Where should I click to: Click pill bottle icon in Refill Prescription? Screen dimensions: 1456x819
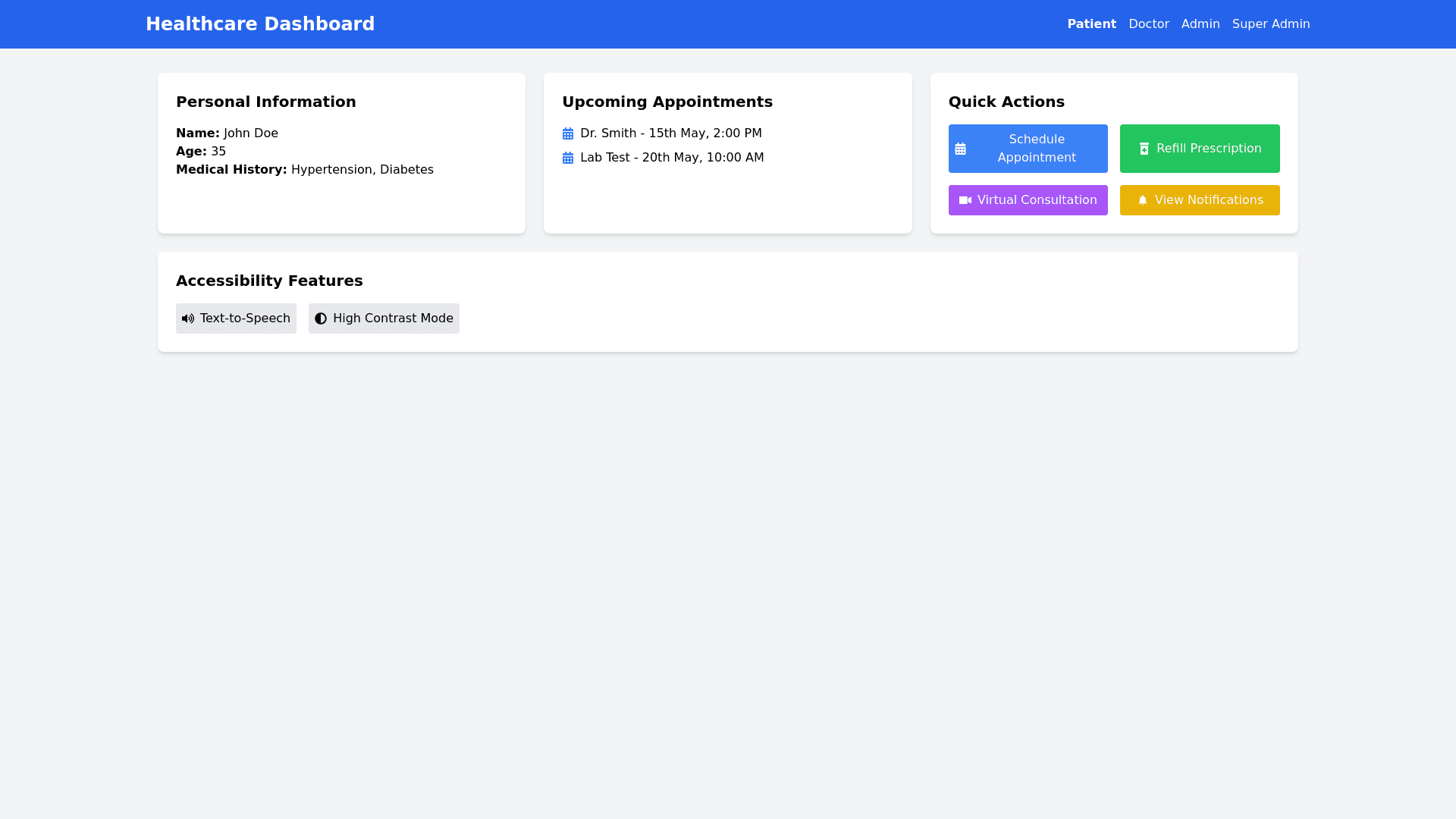pos(1144,149)
